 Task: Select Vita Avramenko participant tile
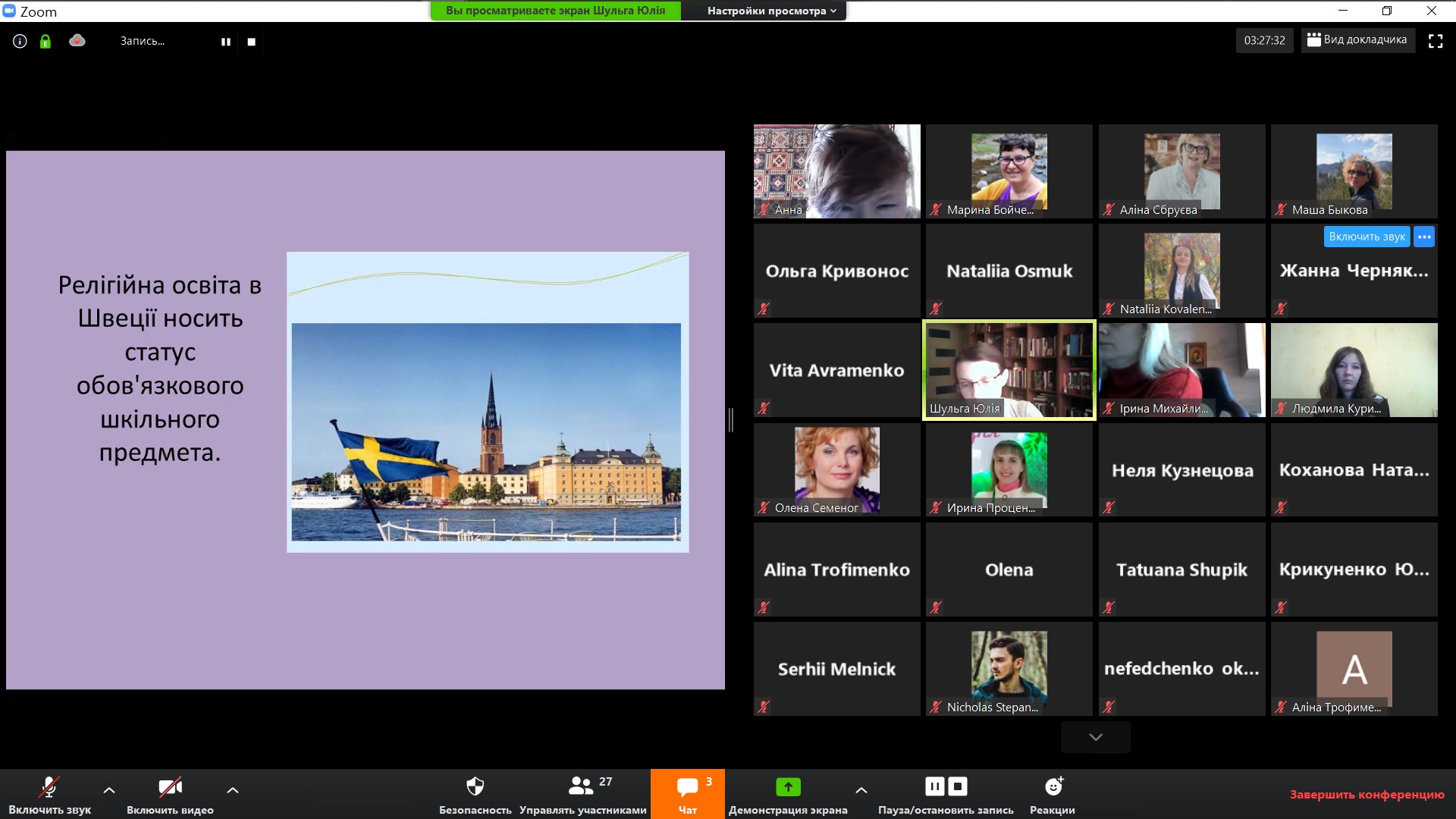coord(837,370)
